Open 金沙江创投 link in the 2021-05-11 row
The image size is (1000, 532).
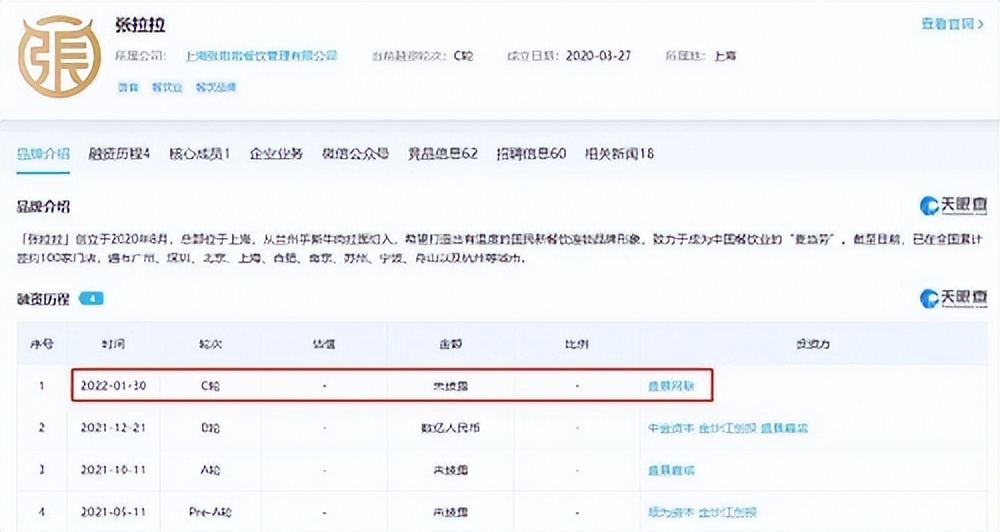pos(727,512)
